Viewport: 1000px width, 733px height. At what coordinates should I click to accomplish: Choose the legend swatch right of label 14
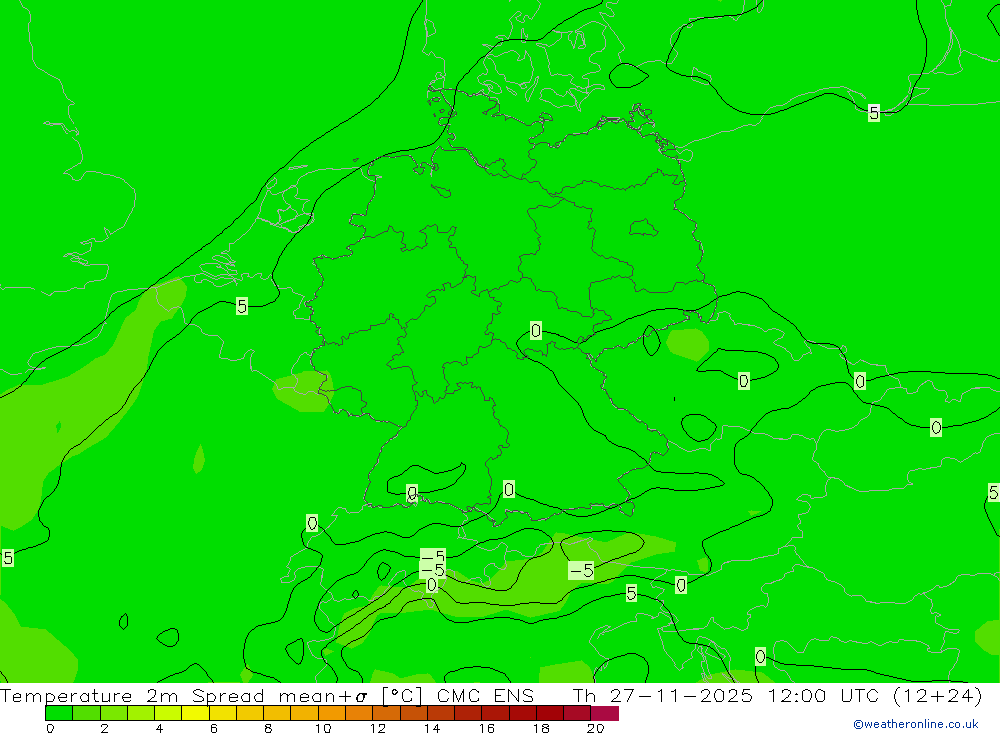441,713
